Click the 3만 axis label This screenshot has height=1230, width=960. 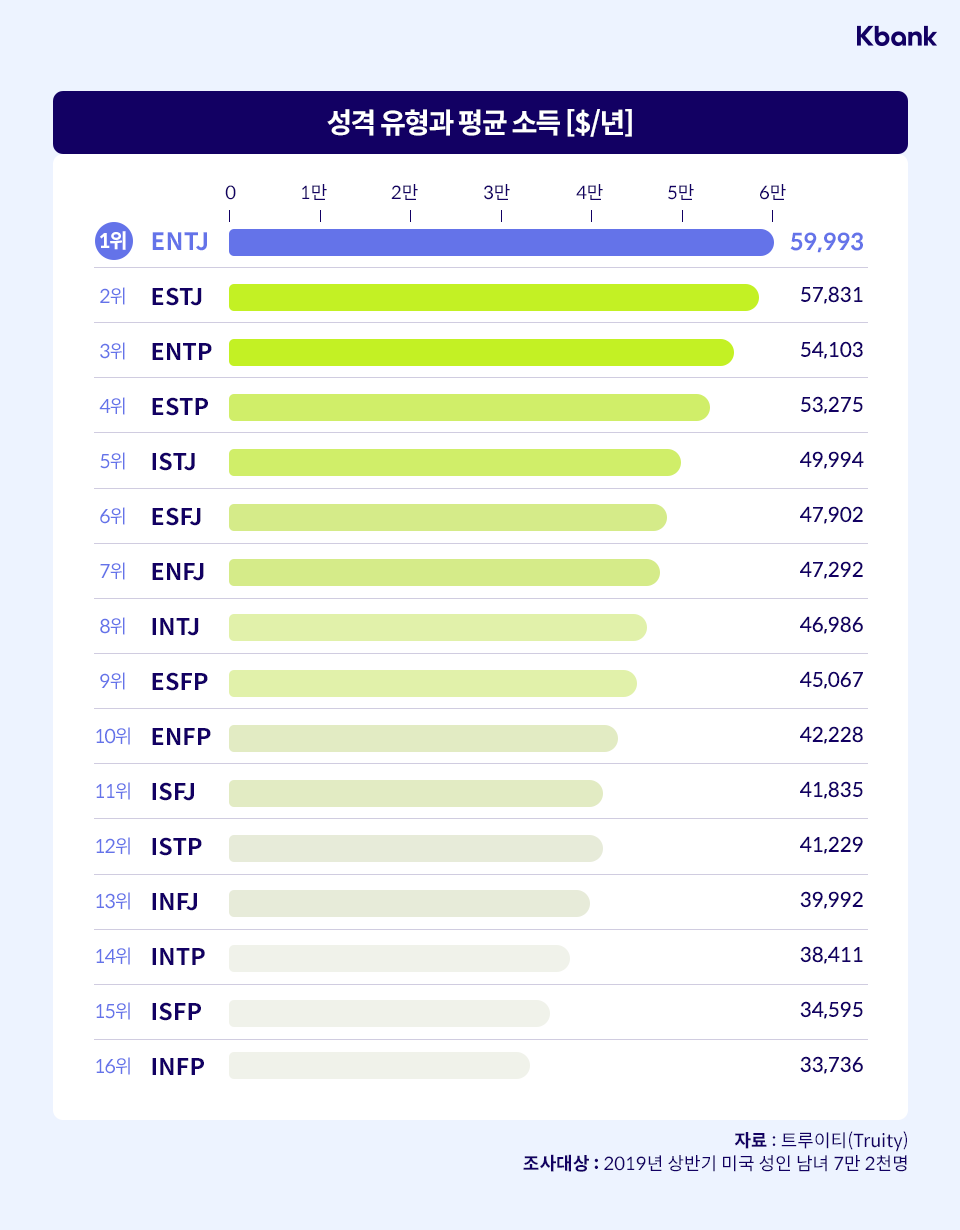[x=497, y=192]
